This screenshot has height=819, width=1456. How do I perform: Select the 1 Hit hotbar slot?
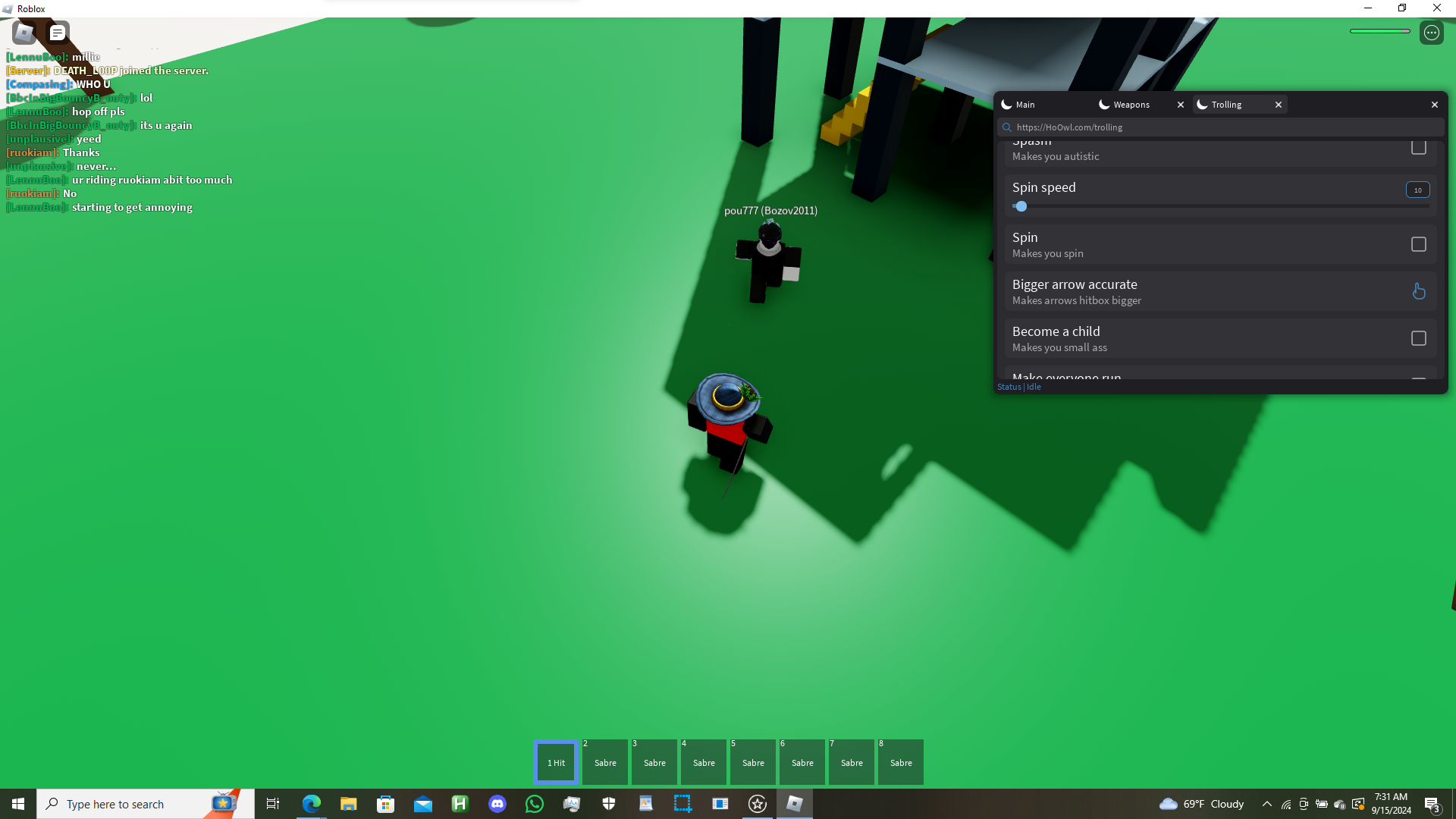(x=557, y=762)
